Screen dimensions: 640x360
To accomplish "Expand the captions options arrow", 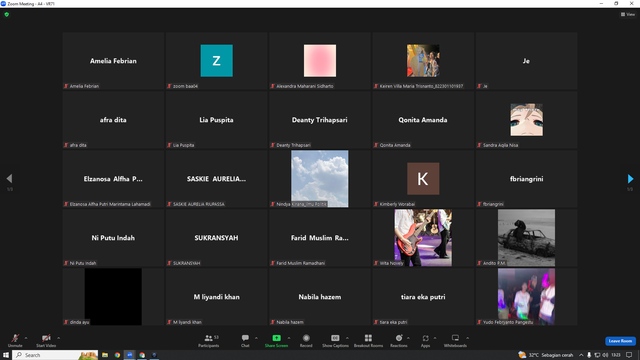I will click(347, 338).
